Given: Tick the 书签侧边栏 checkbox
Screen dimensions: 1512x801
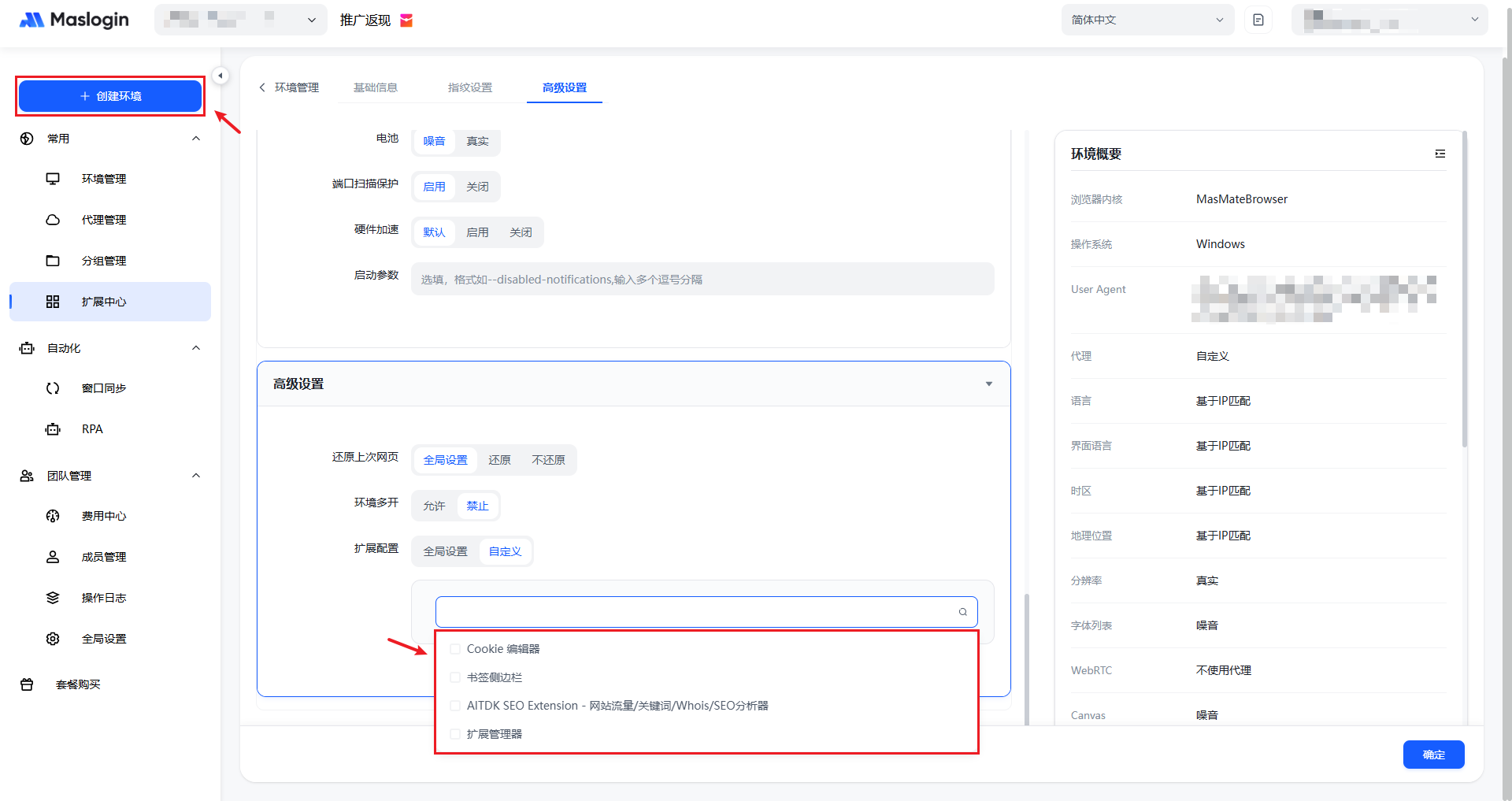Looking at the screenshot, I should pos(455,677).
